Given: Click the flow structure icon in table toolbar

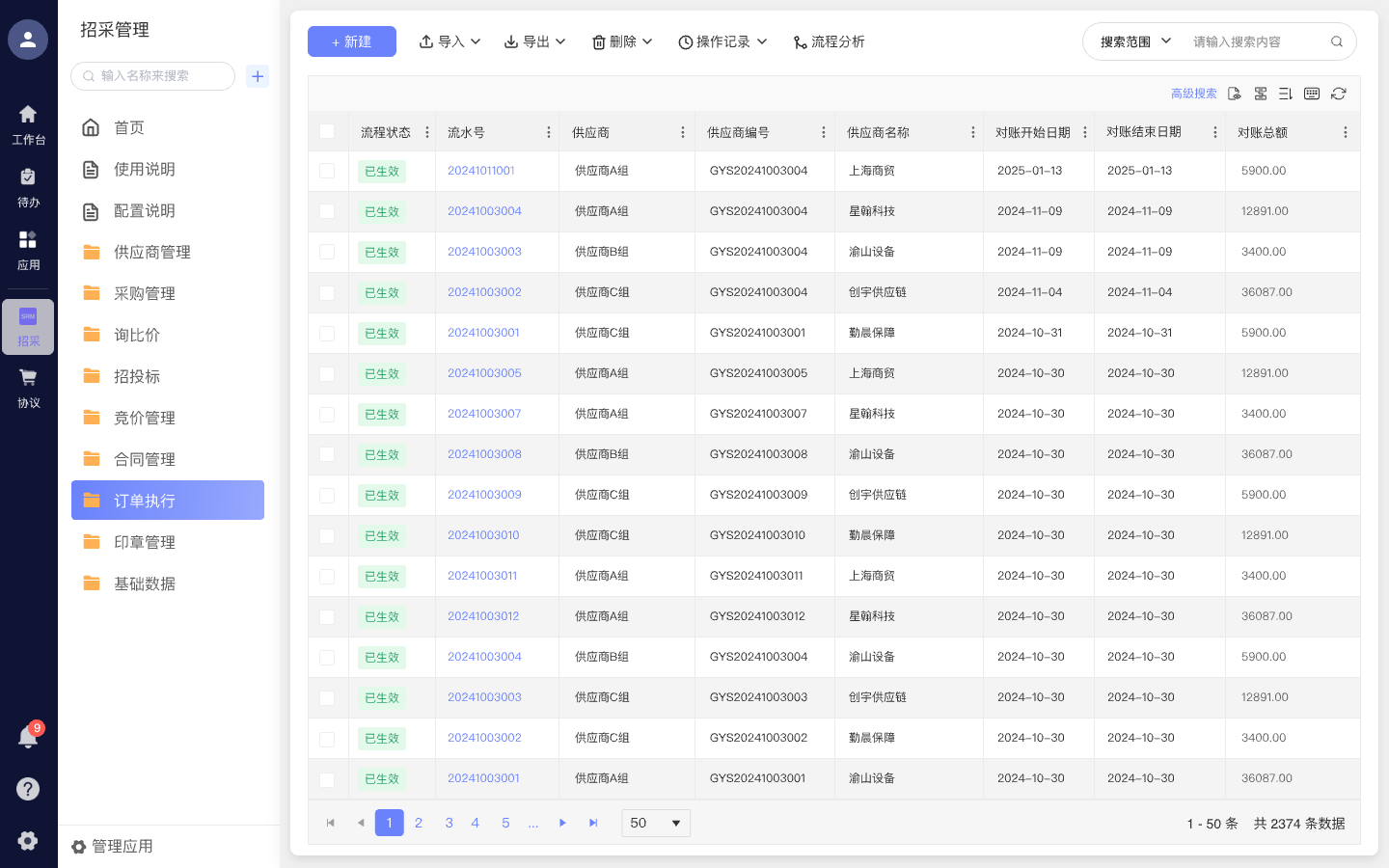Looking at the screenshot, I should [x=1261, y=94].
